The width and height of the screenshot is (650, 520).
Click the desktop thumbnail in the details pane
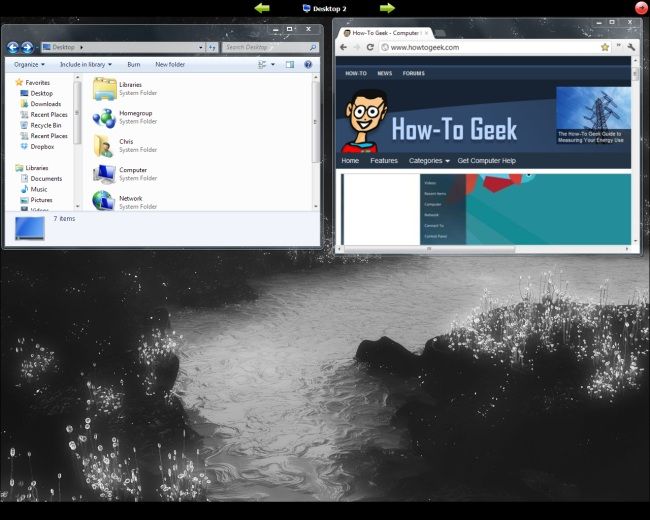30,228
